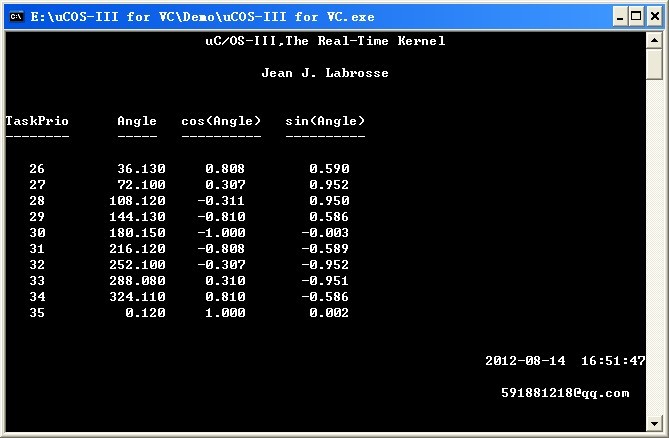Click the 'cos(Angle)' column header
Screen dimensions: 669x438
(221, 121)
